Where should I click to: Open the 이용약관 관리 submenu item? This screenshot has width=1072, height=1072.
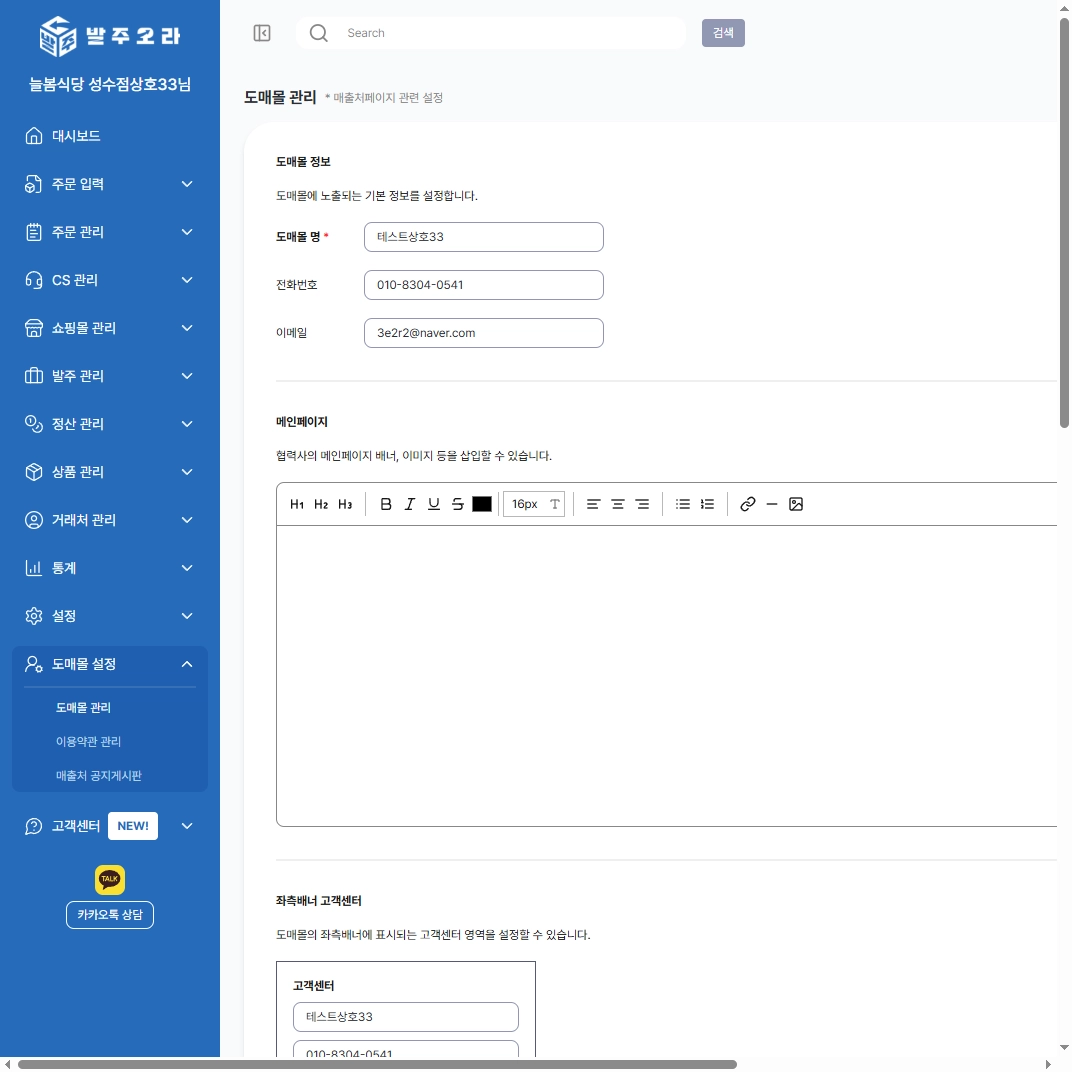point(88,741)
